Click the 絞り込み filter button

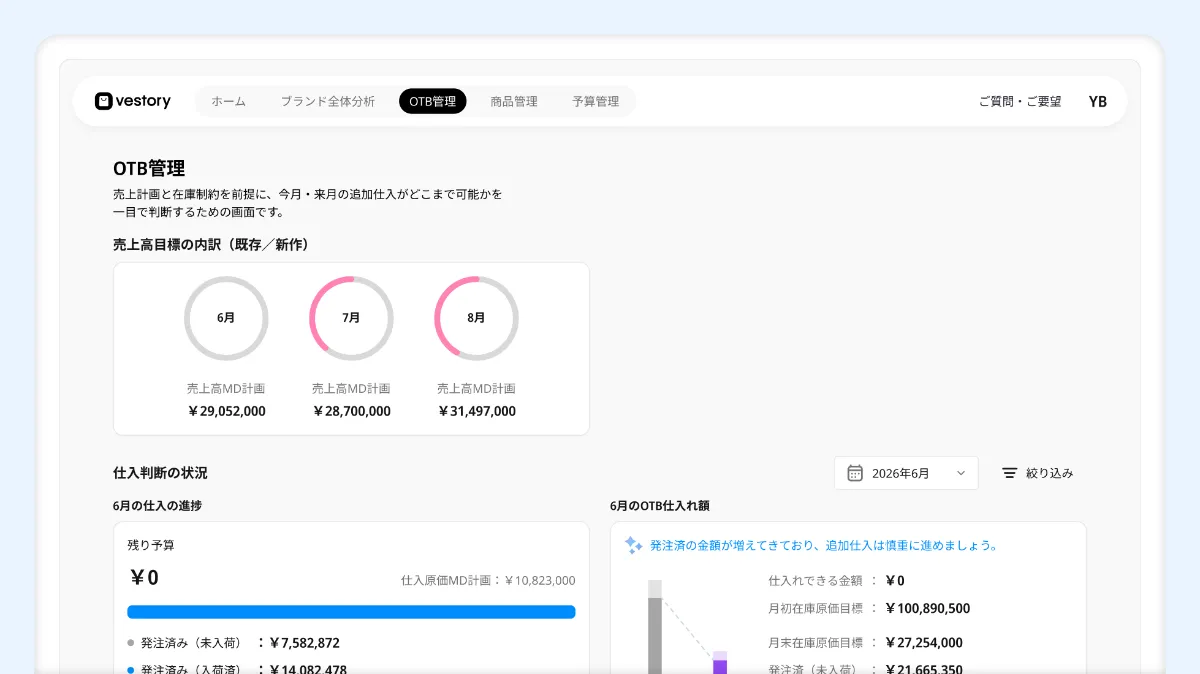pos(1038,473)
